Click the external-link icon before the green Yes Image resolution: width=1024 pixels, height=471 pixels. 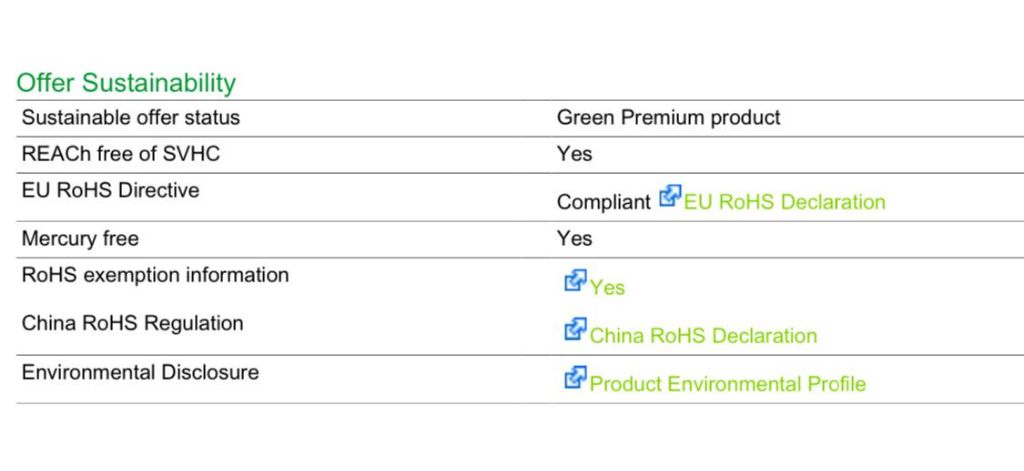(x=575, y=282)
